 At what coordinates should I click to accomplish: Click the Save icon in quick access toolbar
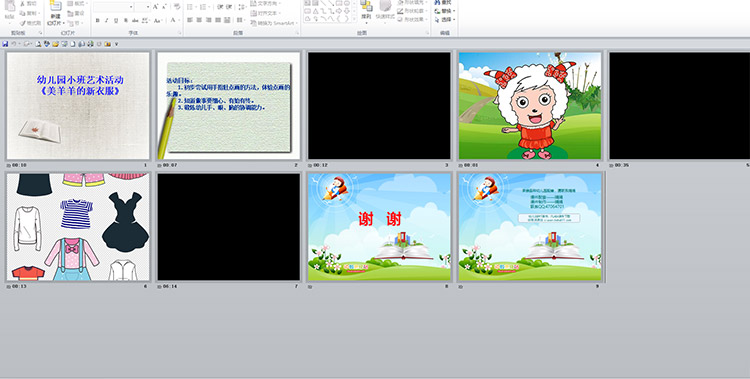point(5,44)
